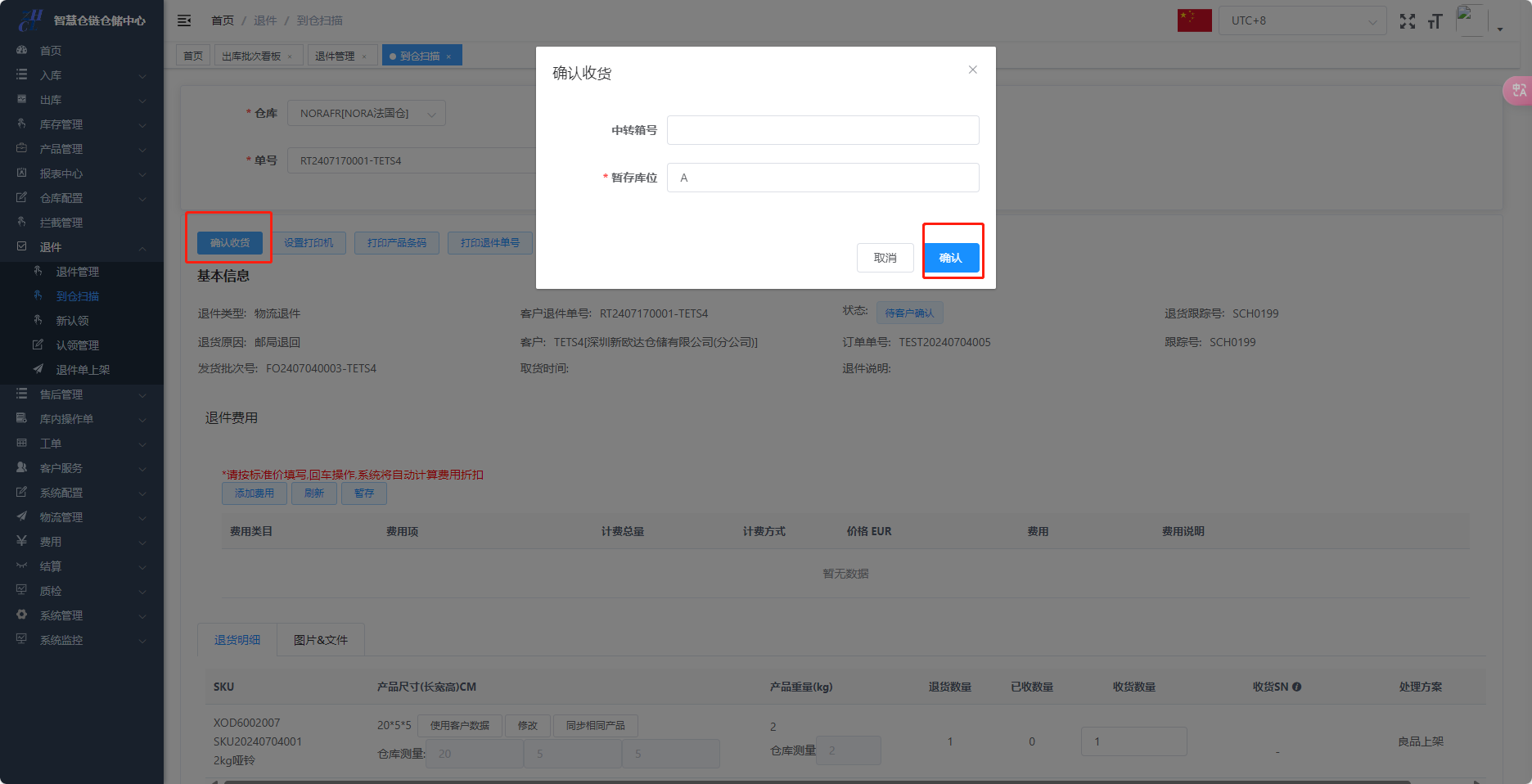Viewport: 1532px width, 784px height.
Task: Expand the 入库 sidebar menu
Action: point(82,75)
